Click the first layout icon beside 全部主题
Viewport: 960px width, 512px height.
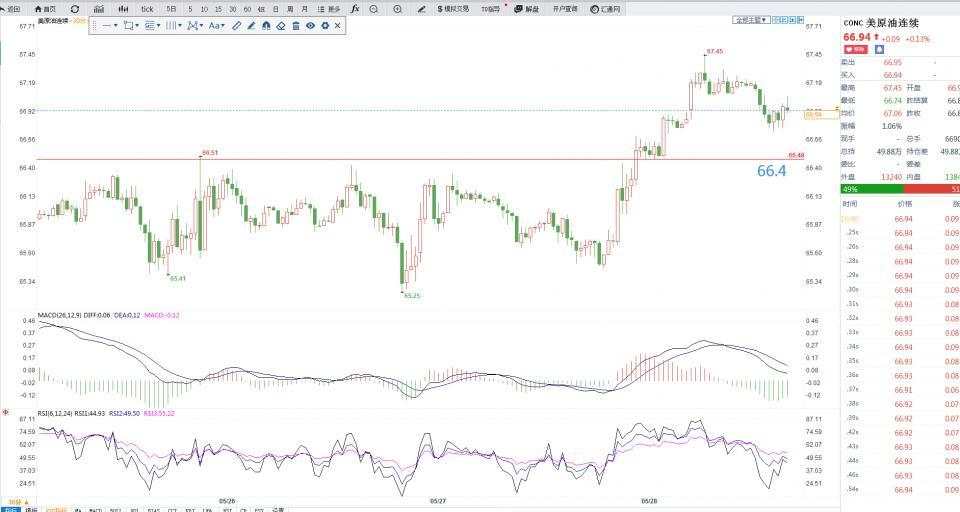[776, 20]
